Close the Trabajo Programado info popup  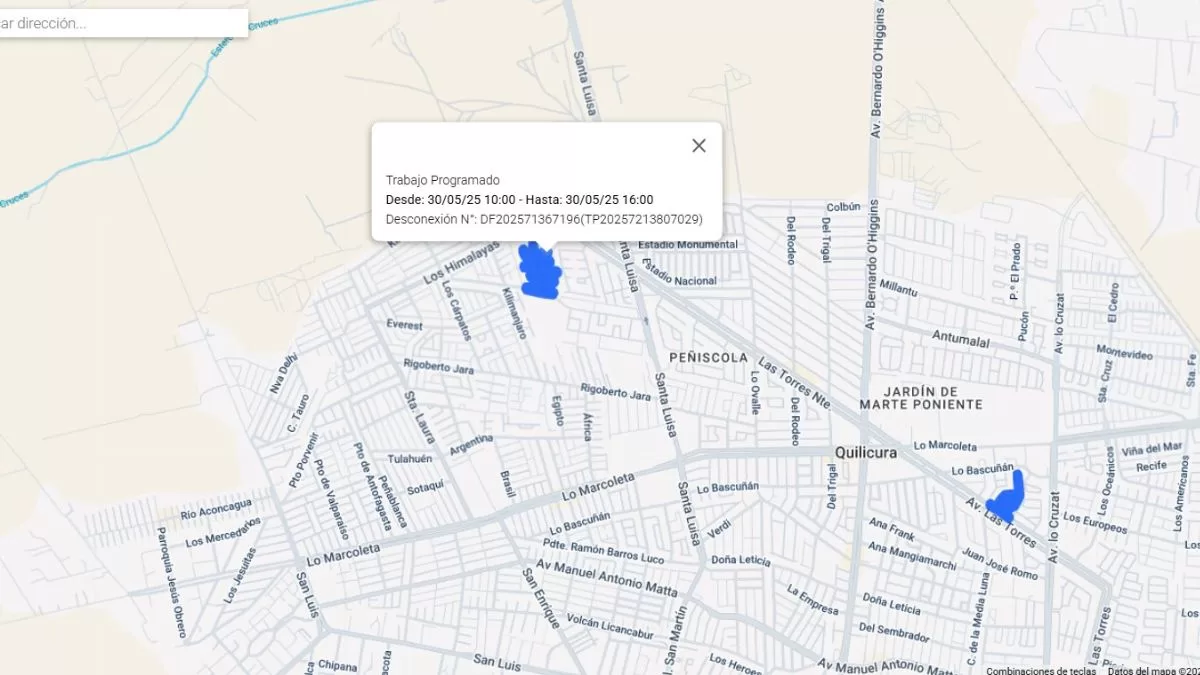[x=699, y=146]
